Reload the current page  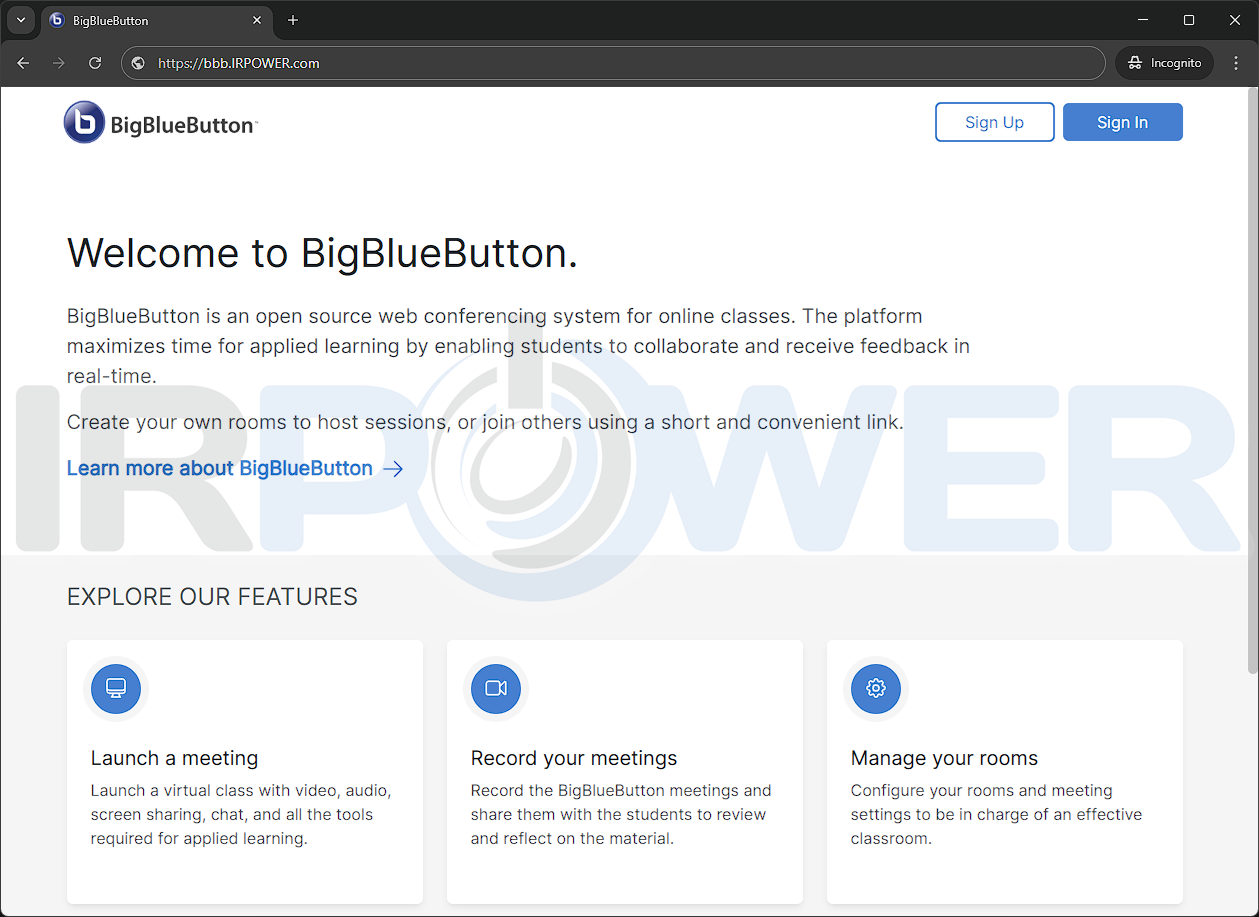[x=94, y=62]
